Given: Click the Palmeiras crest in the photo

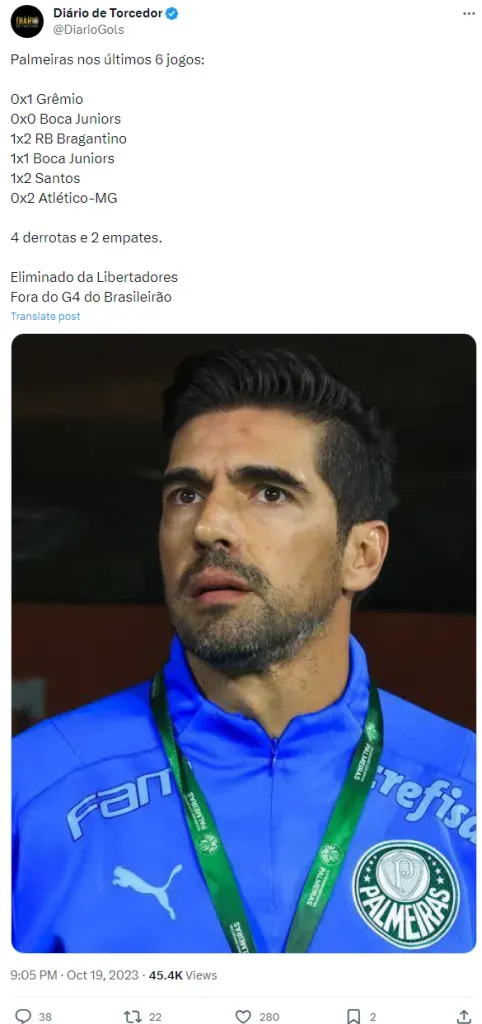Looking at the screenshot, I should pyautogui.click(x=406, y=893).
